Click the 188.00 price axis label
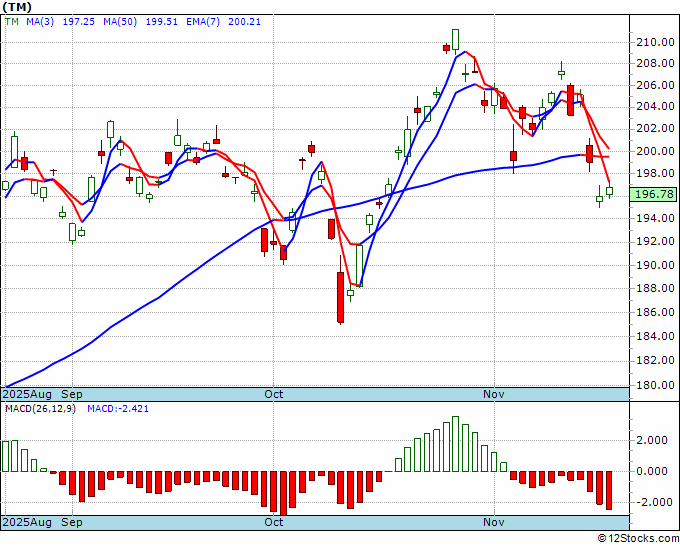 pyautogui.click(x=655, y=288)
